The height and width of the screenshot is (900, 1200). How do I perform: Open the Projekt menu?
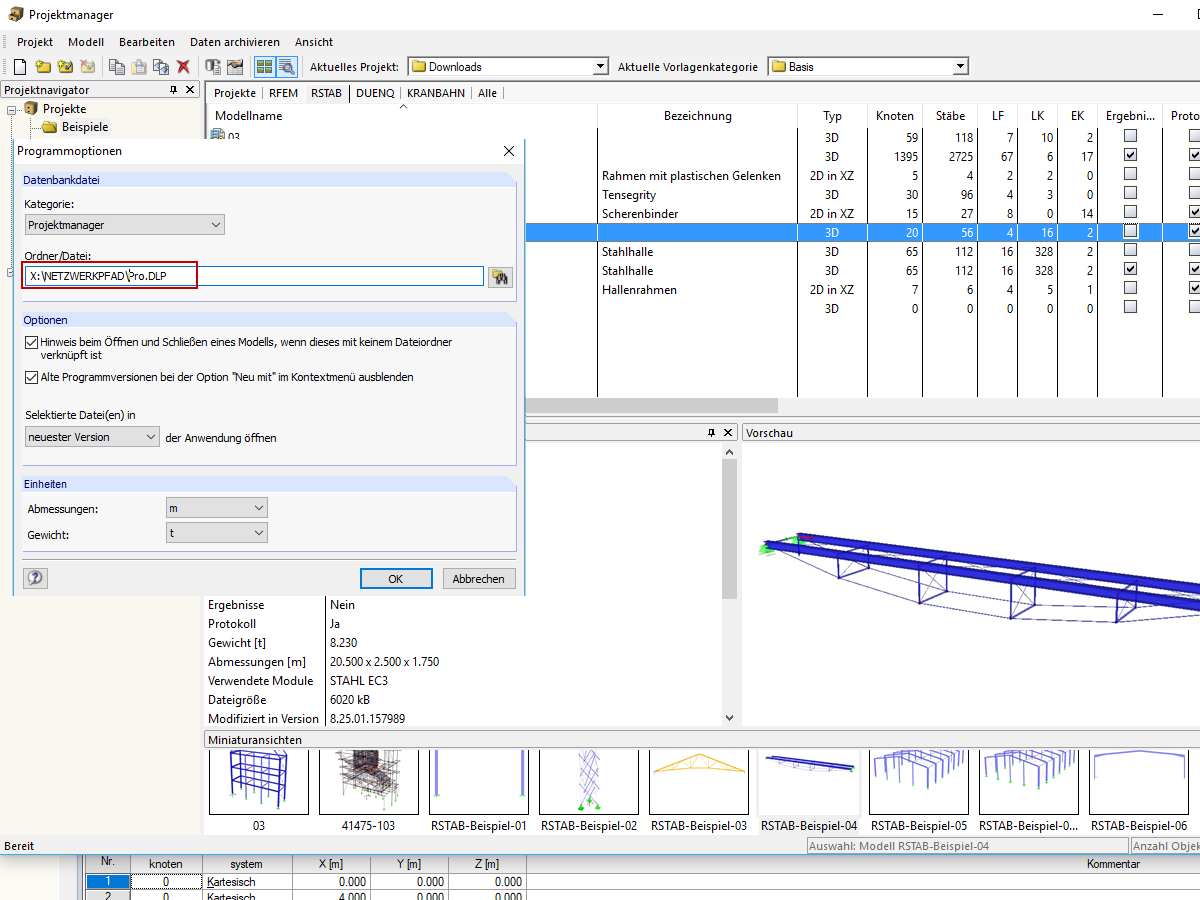(x=35, y=42)
